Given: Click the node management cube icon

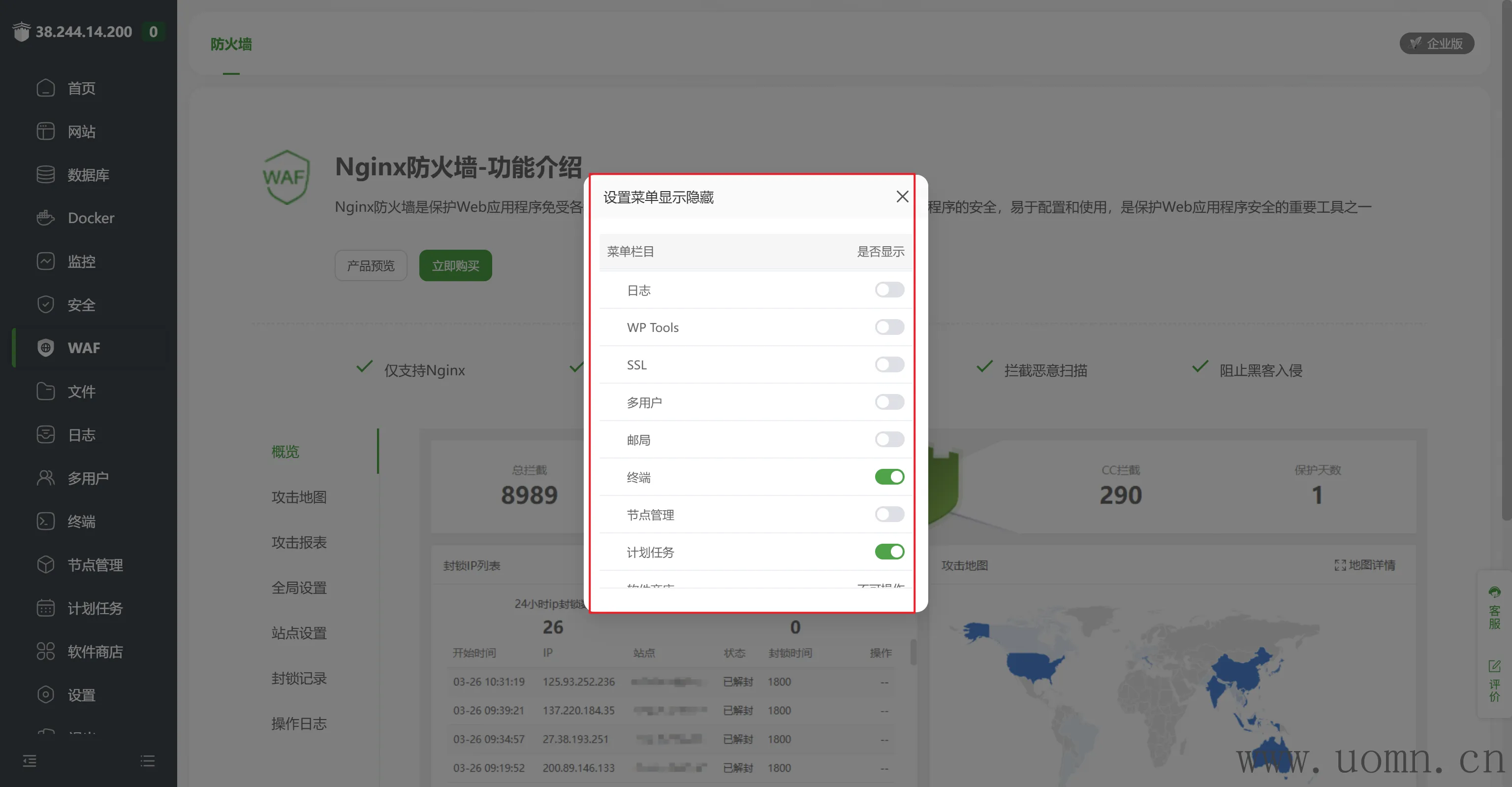Looking at the screenshot, I should point(45,564).
